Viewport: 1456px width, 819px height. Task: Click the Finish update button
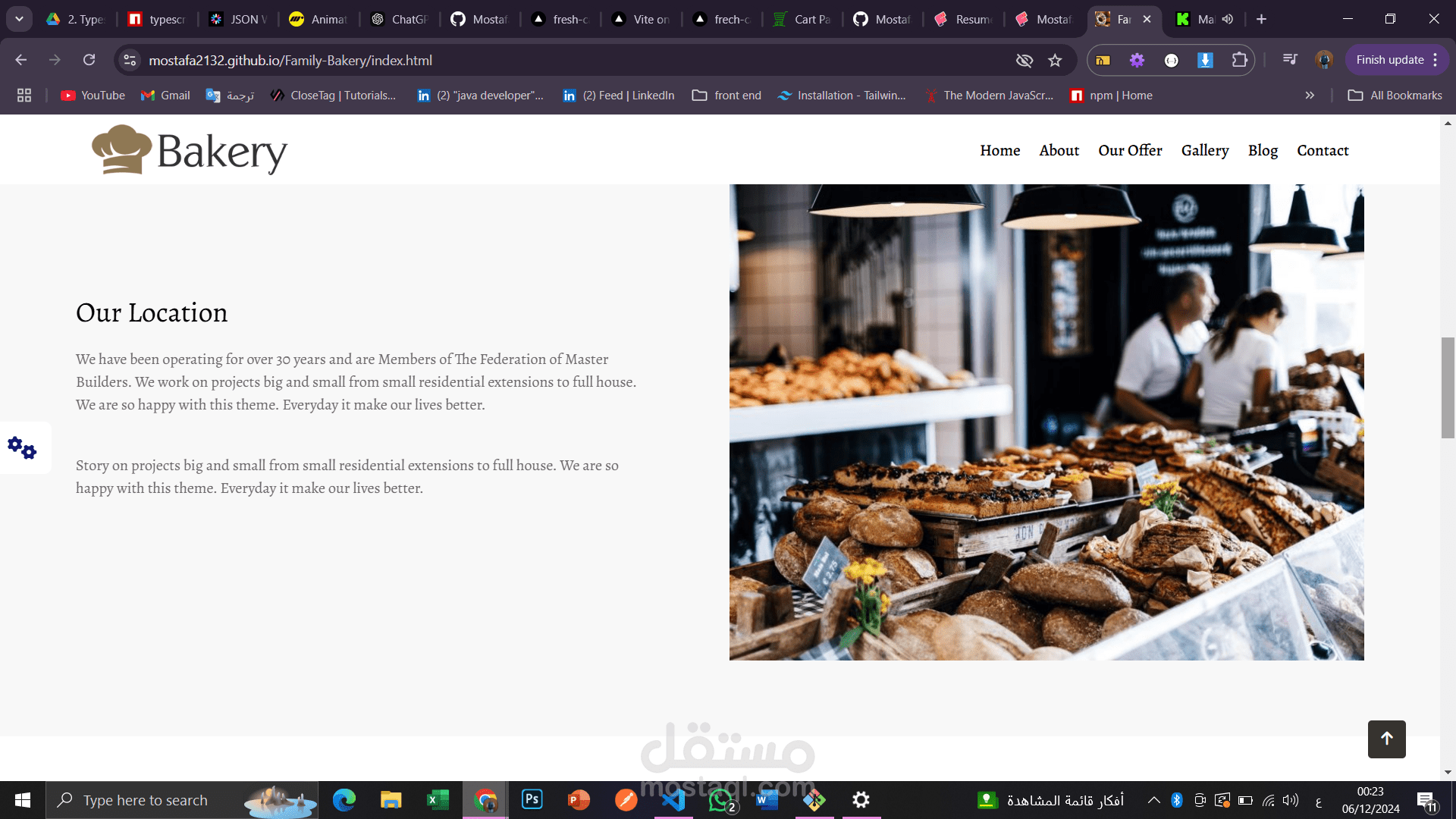(1389, 60)
